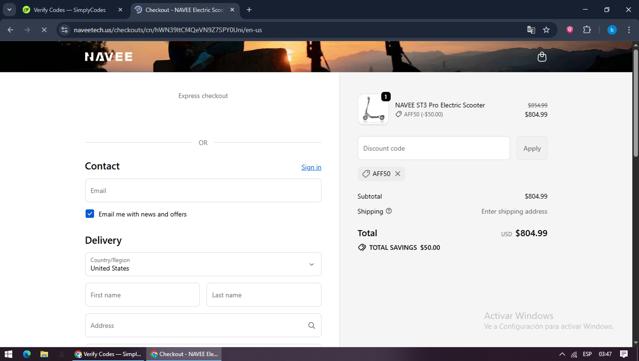Open the tab search dropdown arrow
639x361 pixels.
click(x=9, y=10)
